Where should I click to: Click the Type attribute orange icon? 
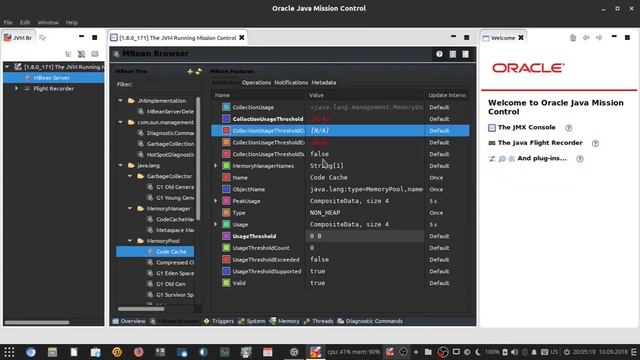click(x=226, y=213)
